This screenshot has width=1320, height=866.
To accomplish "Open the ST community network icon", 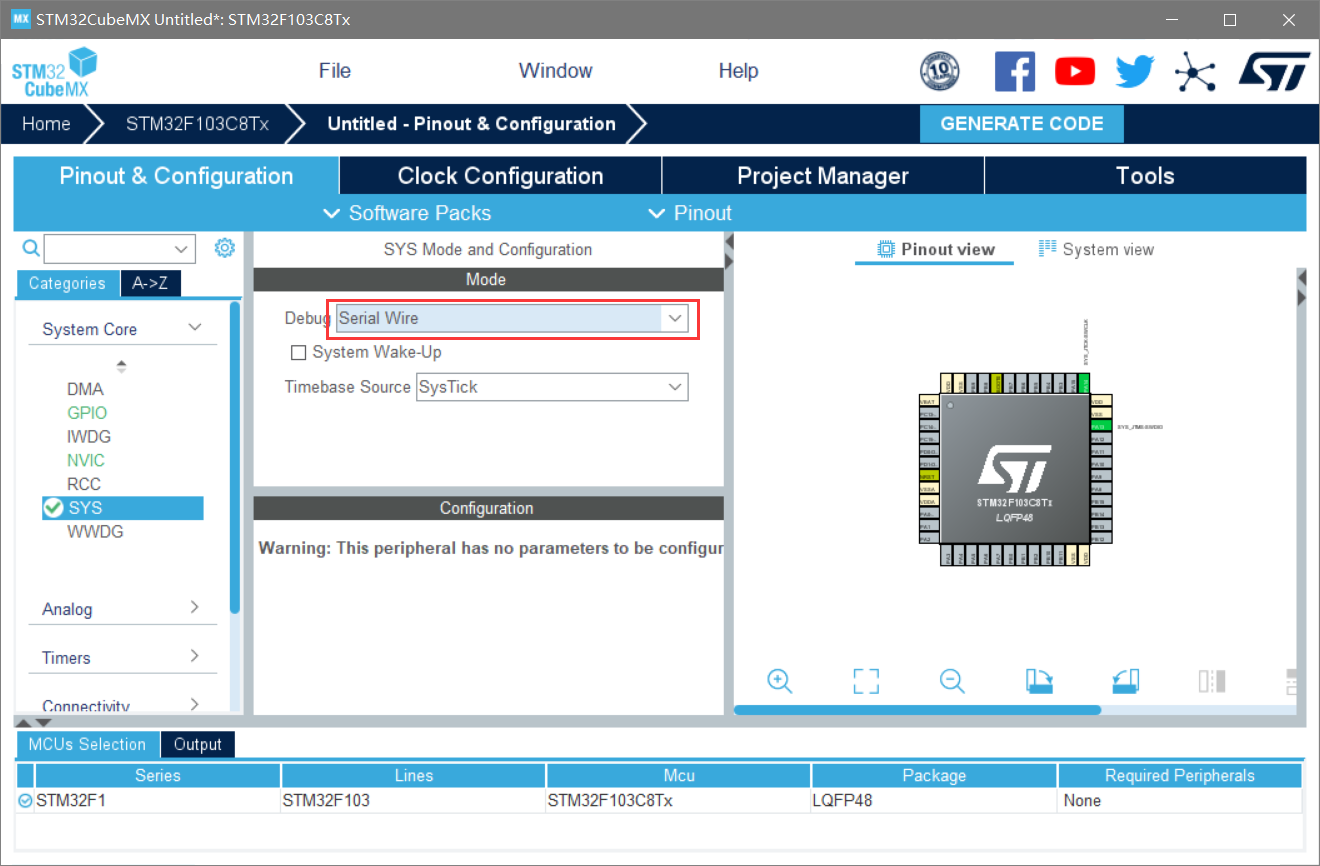I will tap(1196, 71).
